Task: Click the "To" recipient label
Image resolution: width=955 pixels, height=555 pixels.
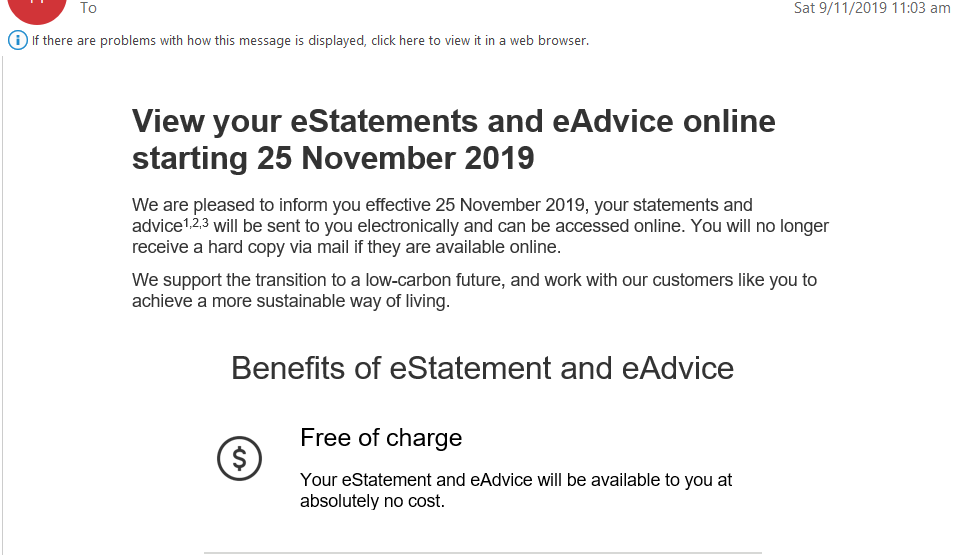Action: point(89,8)
